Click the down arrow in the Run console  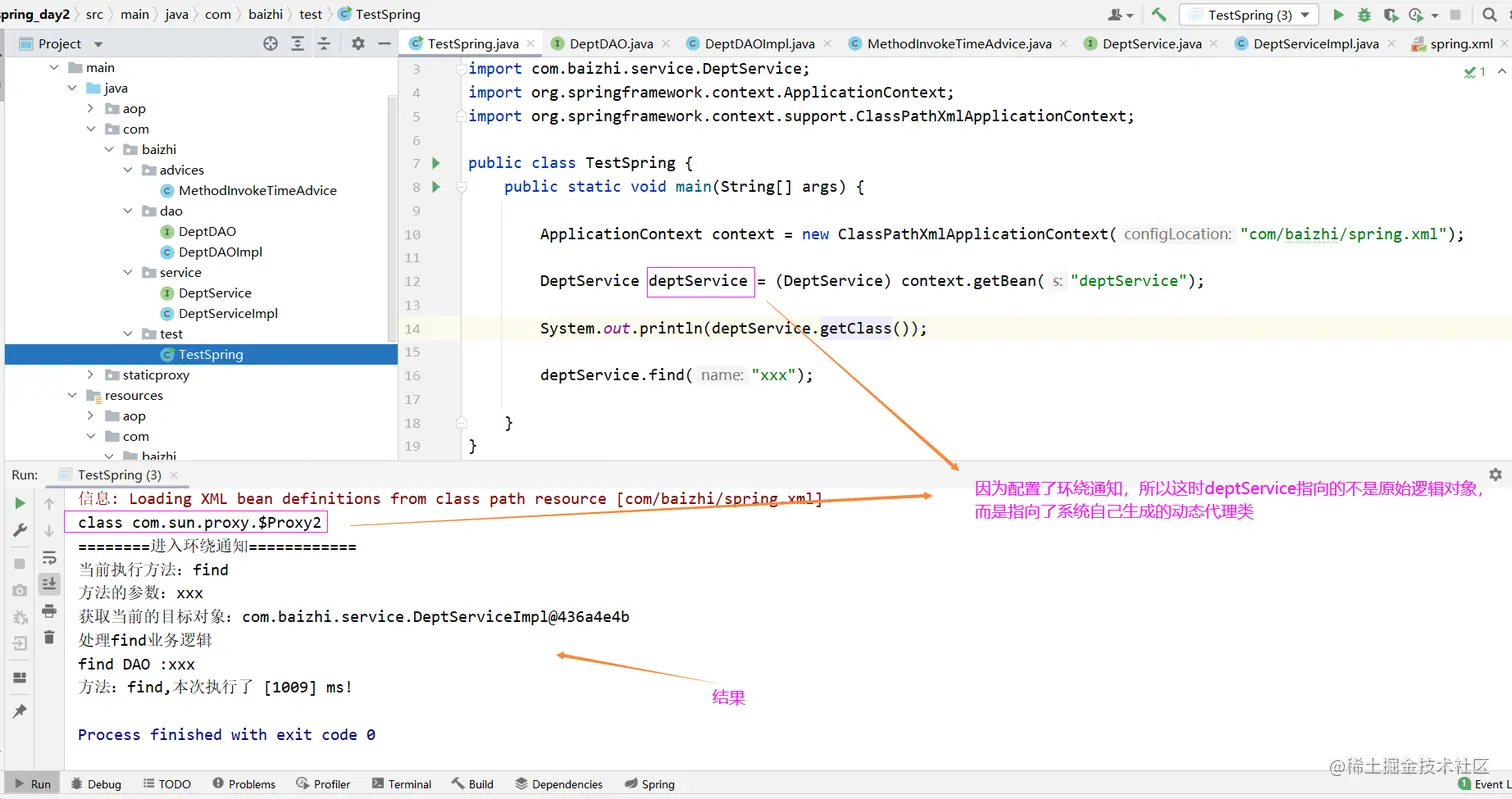tap(49, 531)
